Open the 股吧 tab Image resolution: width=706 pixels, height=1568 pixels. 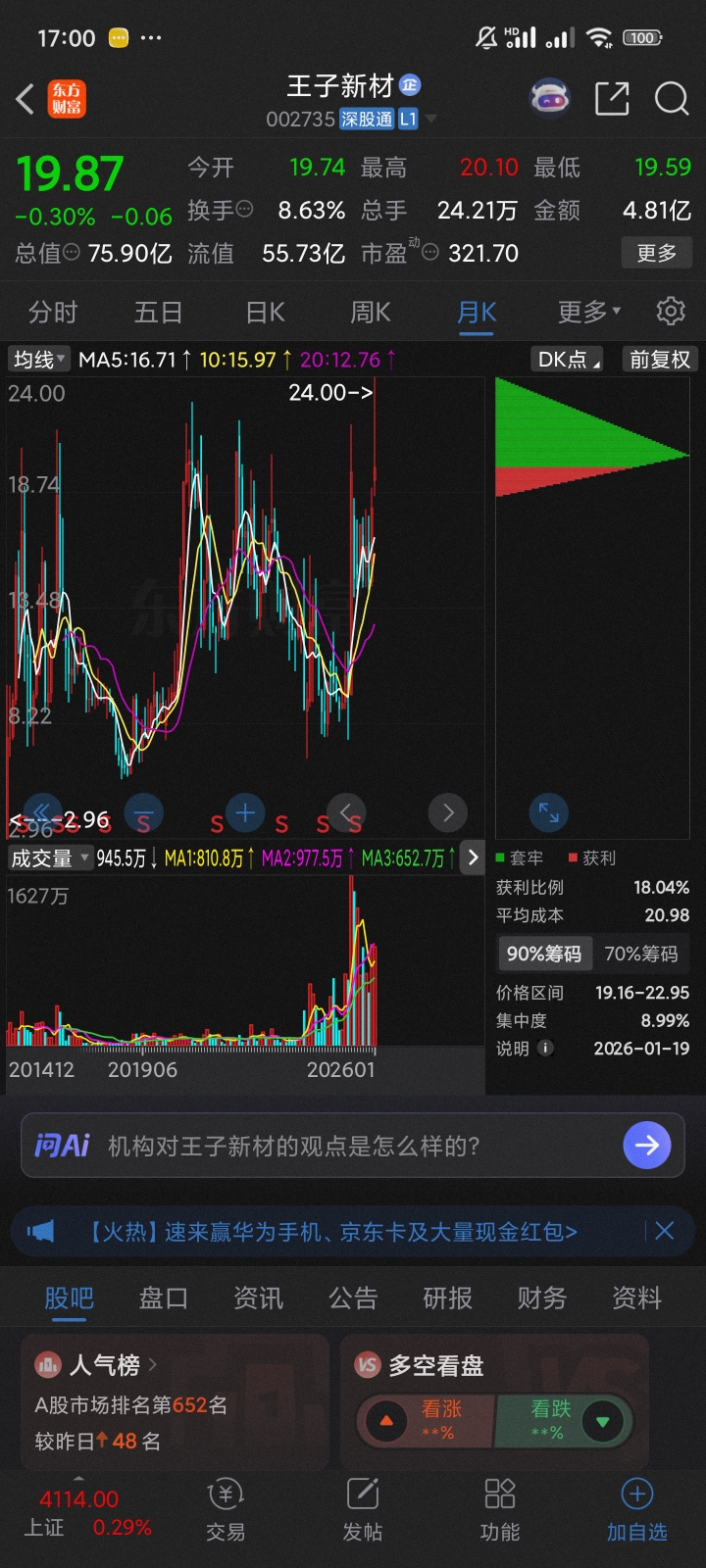click(x=69, y=1298)
